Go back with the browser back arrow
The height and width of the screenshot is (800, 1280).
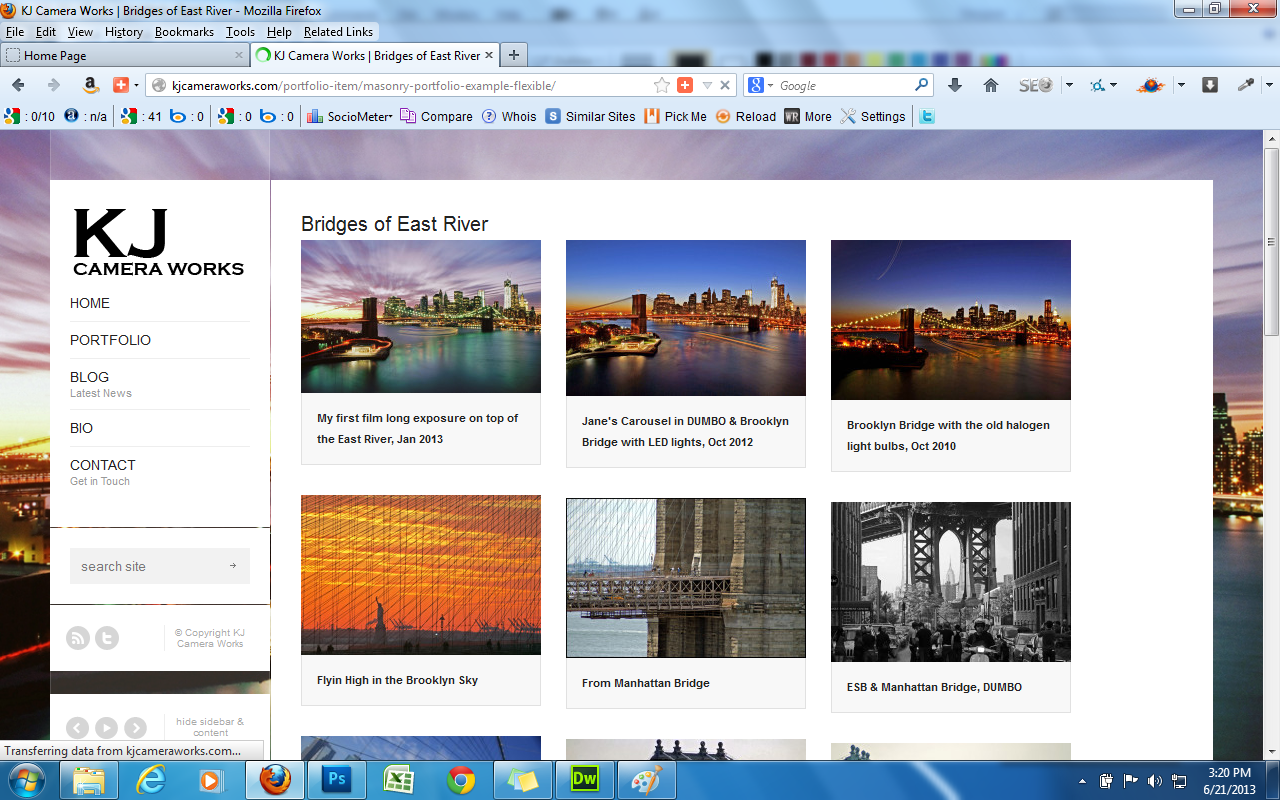coord(18,85)
